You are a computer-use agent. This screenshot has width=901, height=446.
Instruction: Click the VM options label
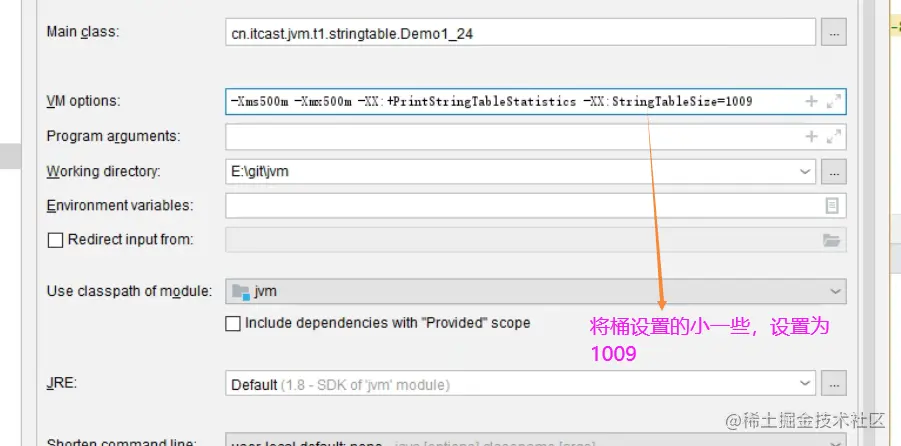coord(83,102)
